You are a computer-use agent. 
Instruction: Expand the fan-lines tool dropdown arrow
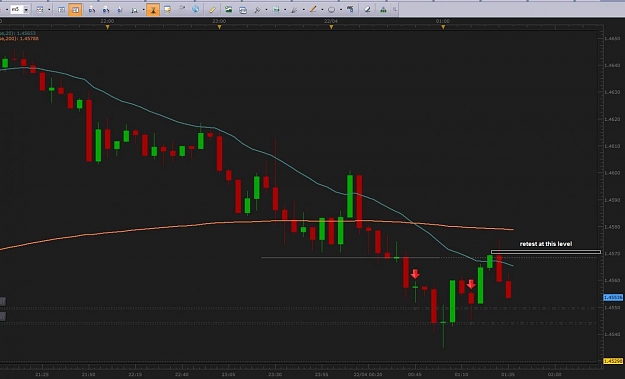point(304,10)
